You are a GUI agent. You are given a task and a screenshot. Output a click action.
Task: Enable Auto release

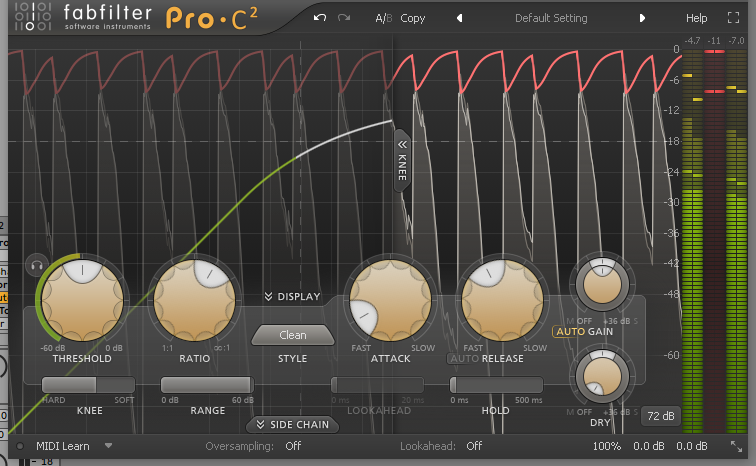[464, 359]
